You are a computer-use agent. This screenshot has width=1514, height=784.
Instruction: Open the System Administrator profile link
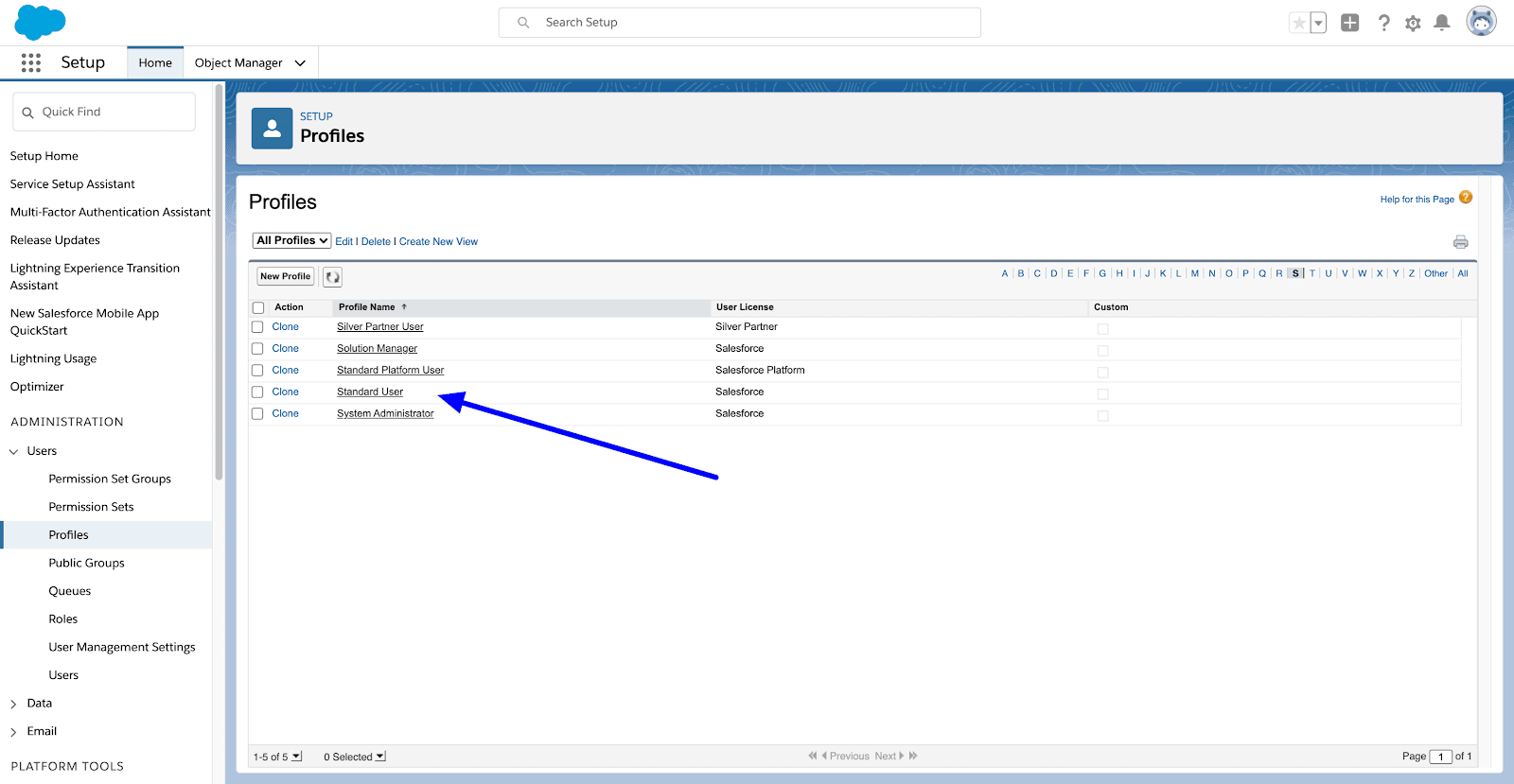pos(385,414)
